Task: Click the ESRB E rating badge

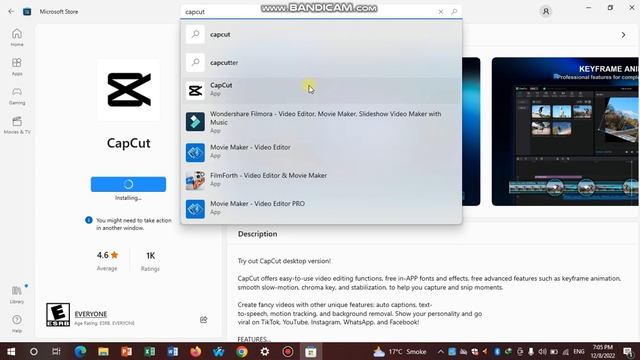Action: 58,315
